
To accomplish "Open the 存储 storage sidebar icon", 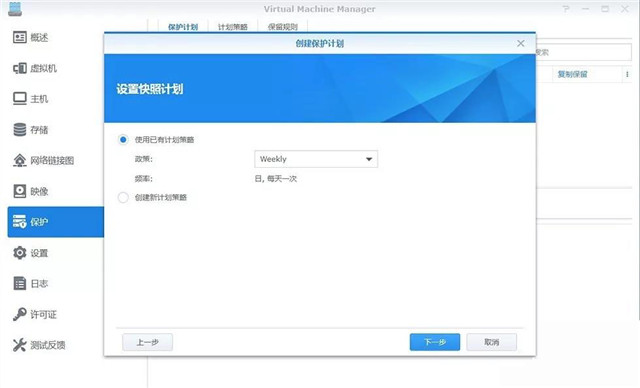I will point(20,129).
